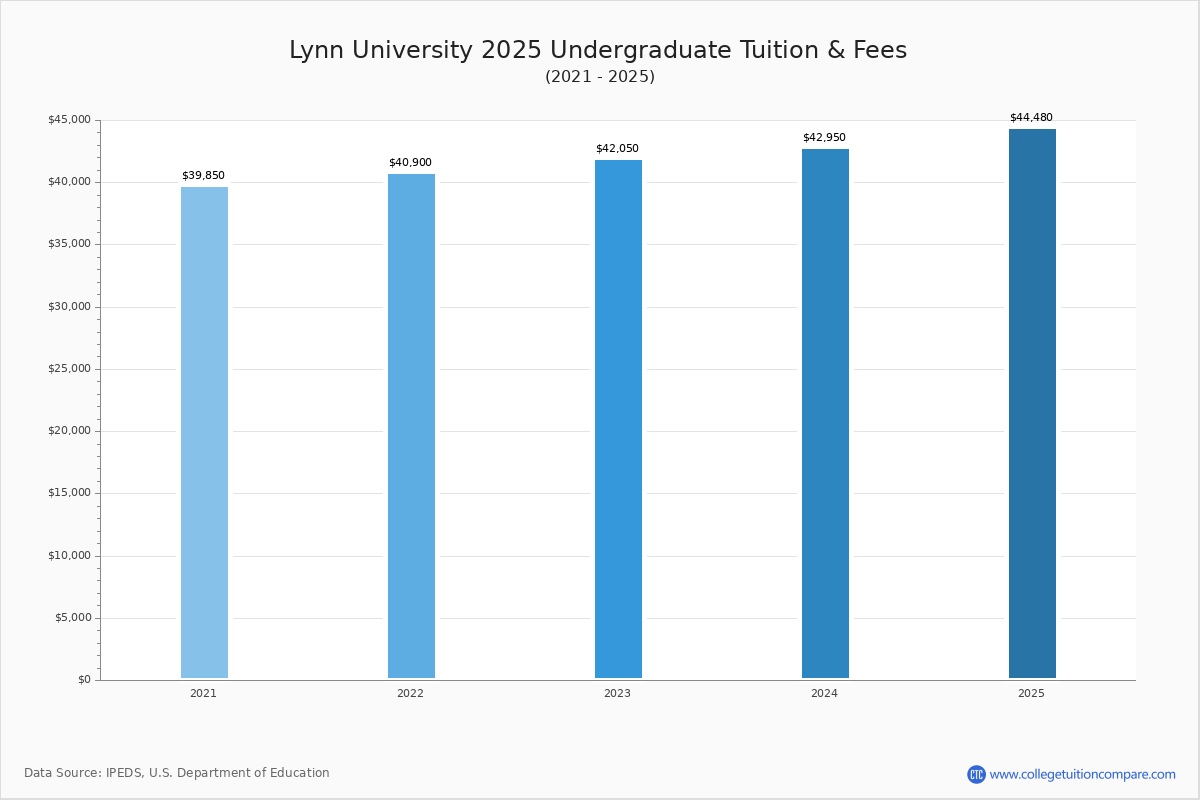
Task: Click the $0 y-axis label
Action: [x=84, y=680]
